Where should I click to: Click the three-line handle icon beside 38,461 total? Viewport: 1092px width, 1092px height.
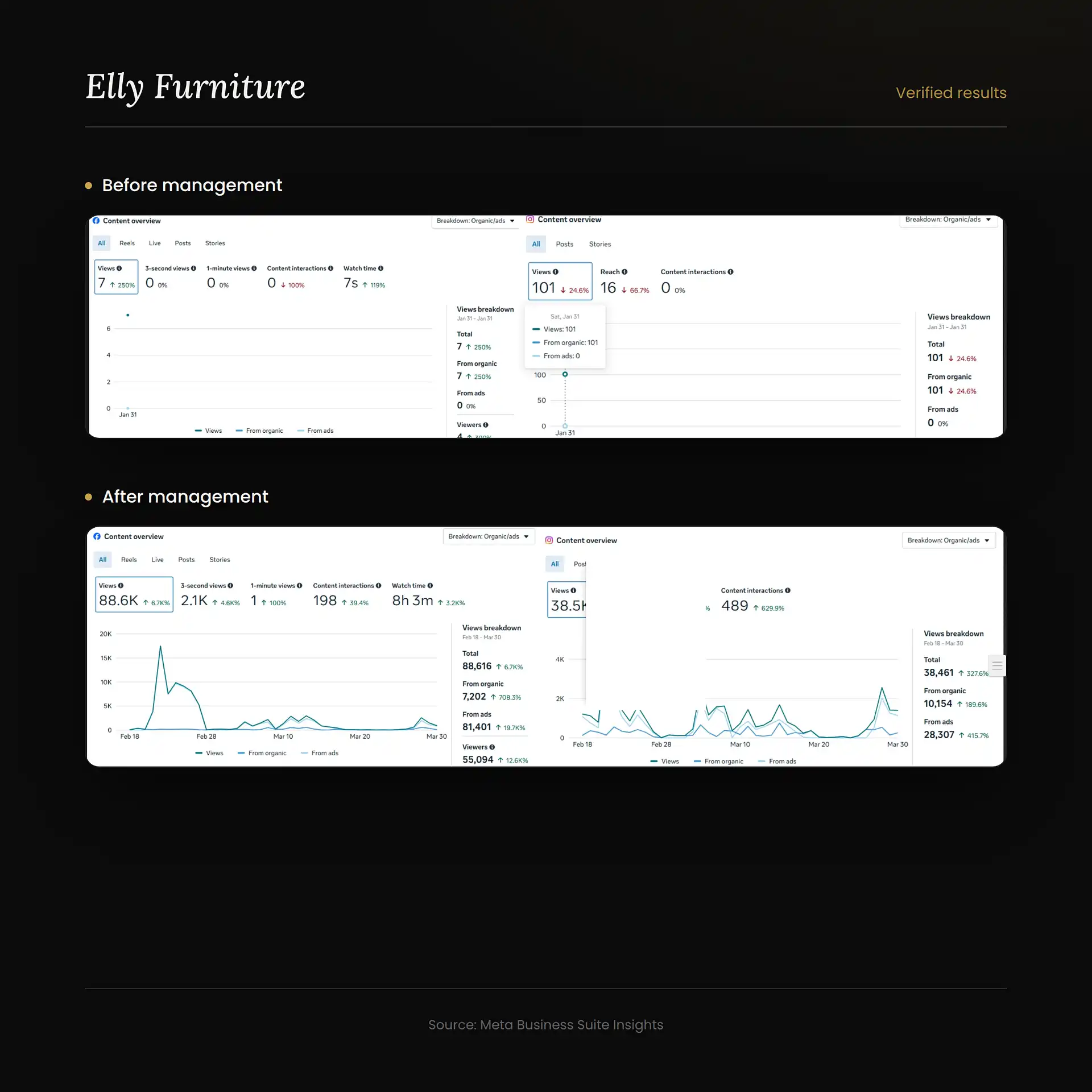tap(997, 665)
